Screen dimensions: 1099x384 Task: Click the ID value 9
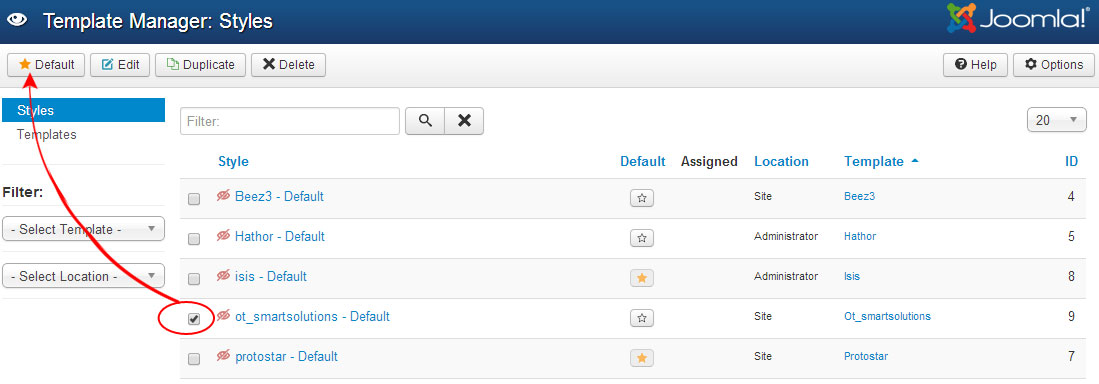click(x=1071, y=316)
